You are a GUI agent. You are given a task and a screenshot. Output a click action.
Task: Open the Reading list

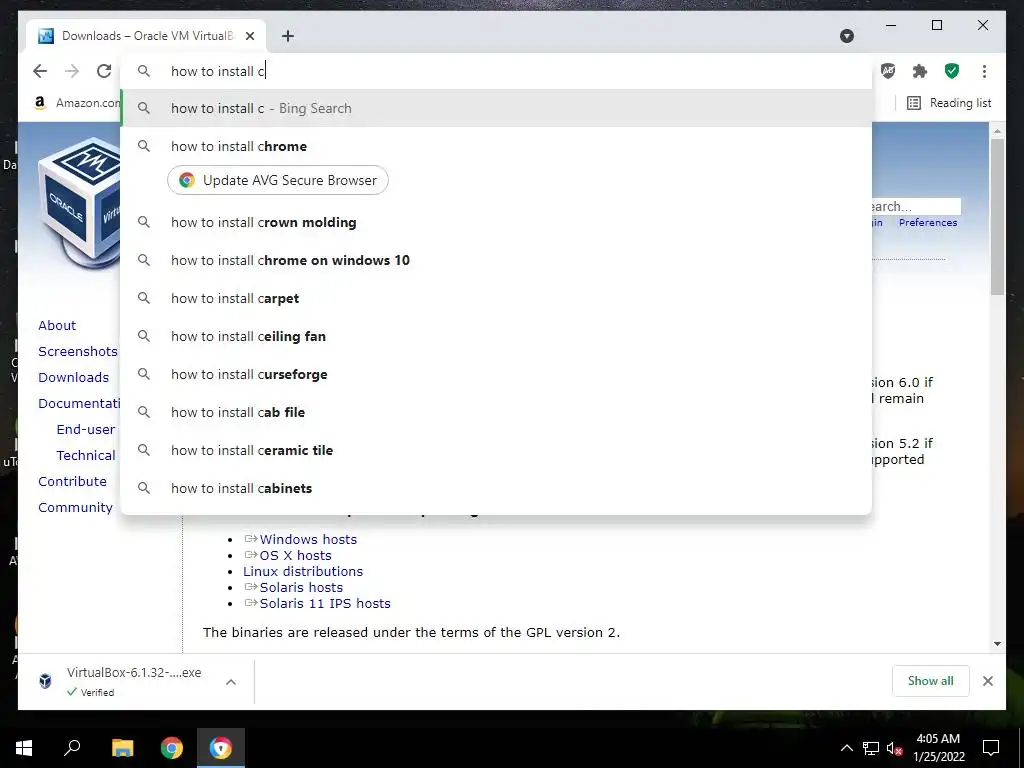(x=949, y=103)
